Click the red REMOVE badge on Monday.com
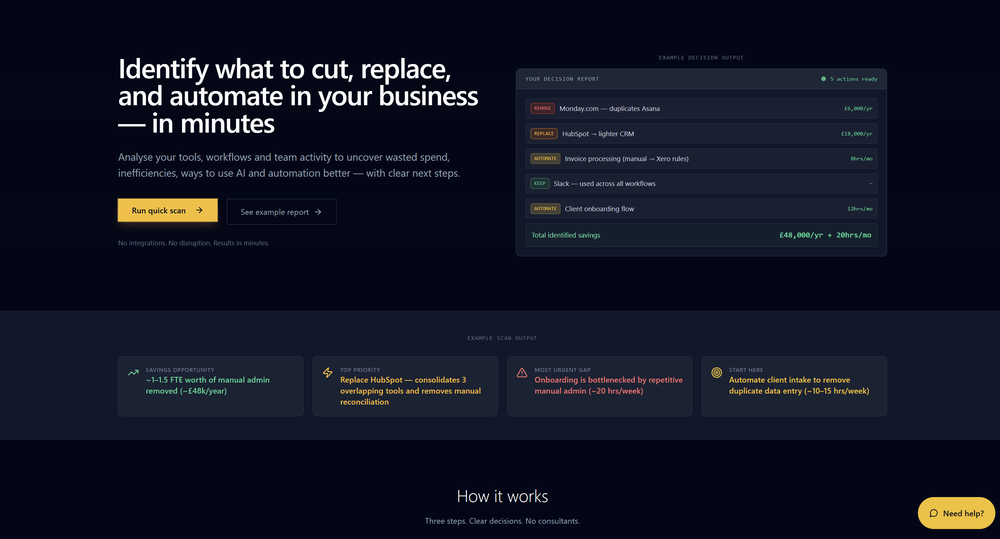This screenshot has height=539, width=1000. coord(542,108)
